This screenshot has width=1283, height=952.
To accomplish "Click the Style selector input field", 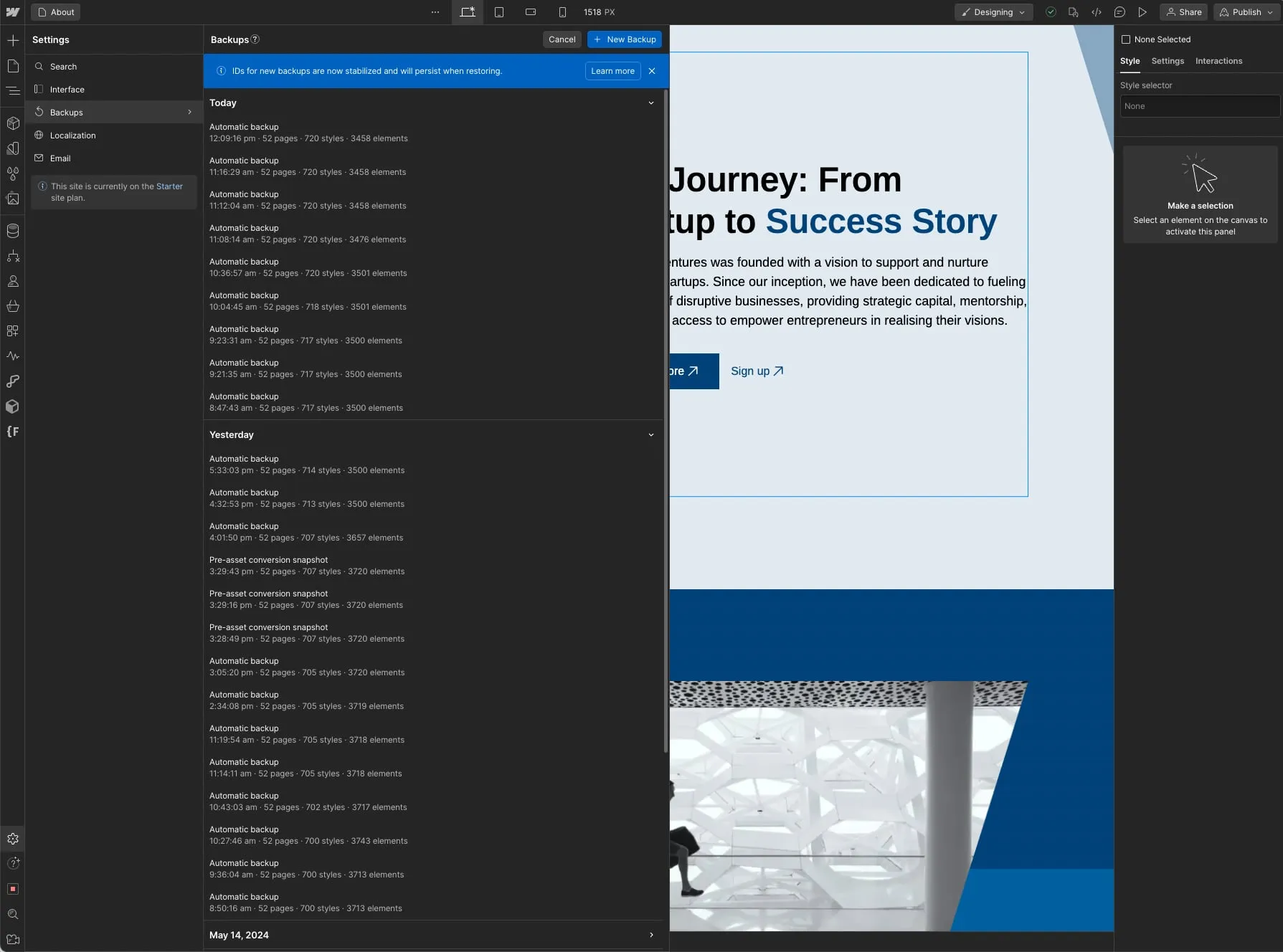I will (1199, 106).
